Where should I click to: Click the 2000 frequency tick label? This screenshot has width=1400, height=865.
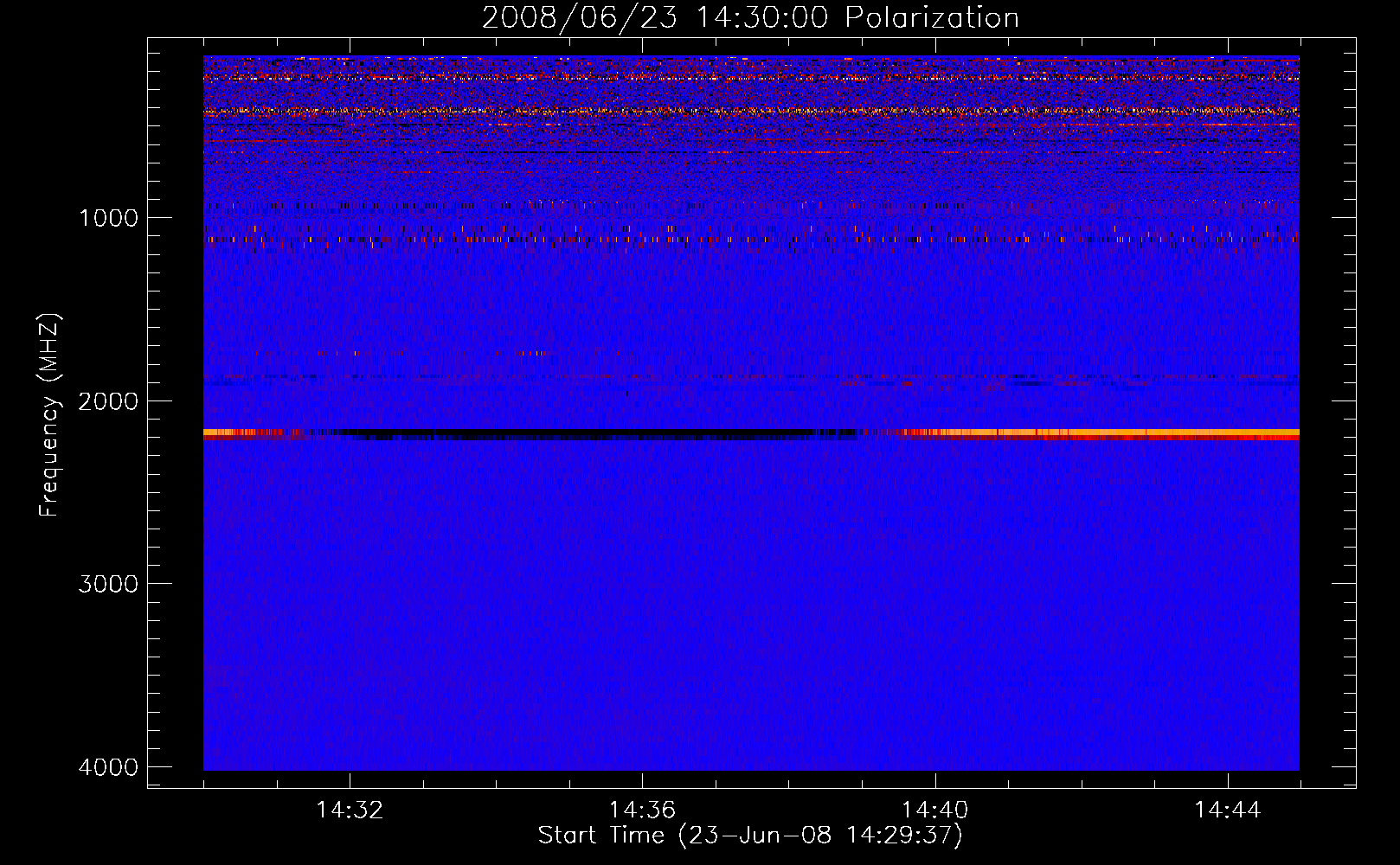click(x=108, y=401)
